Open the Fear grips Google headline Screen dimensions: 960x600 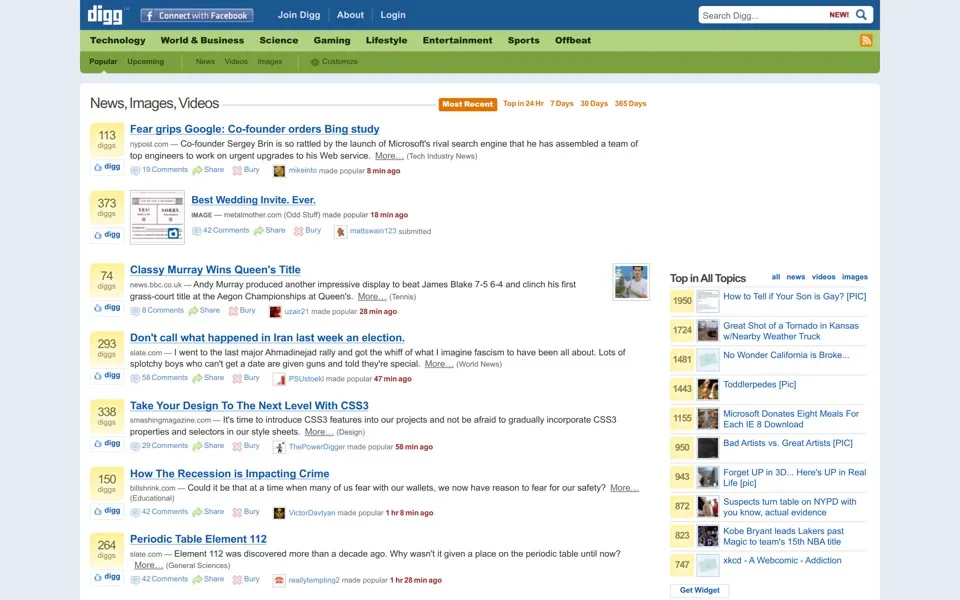[255, 129]
